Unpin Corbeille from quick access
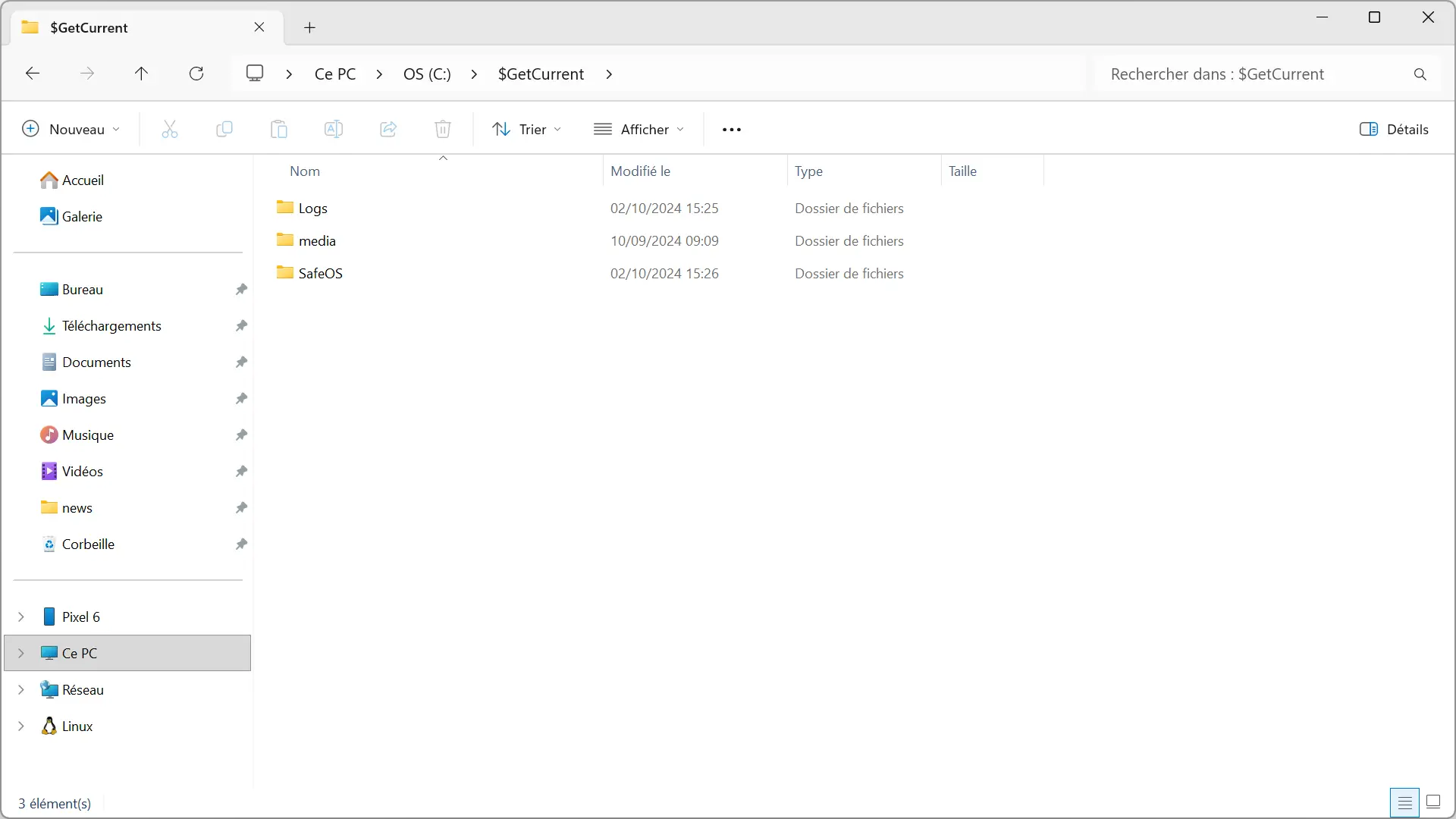 (x=241, y=544)
